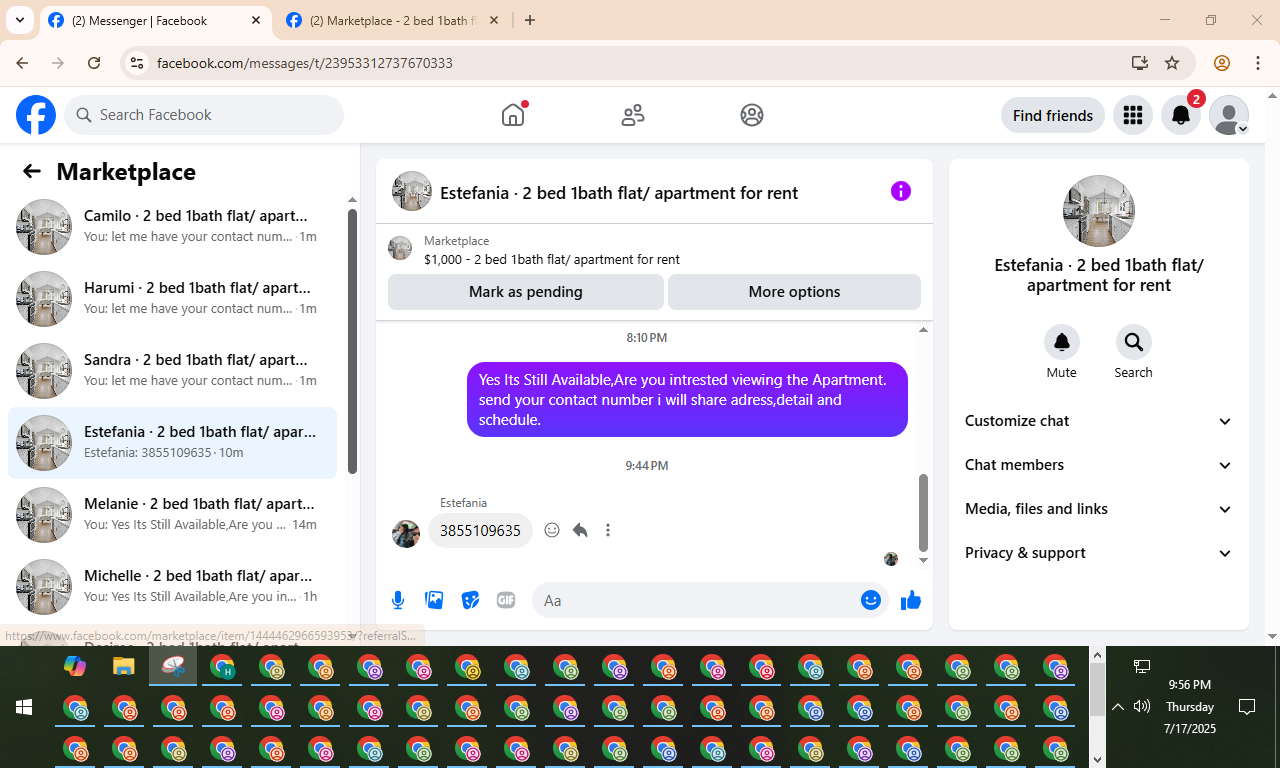The height and width of the screenshot is (768, 1280).
Task: Close the Messenger | Facebook tab
Action: pos(256,20)
